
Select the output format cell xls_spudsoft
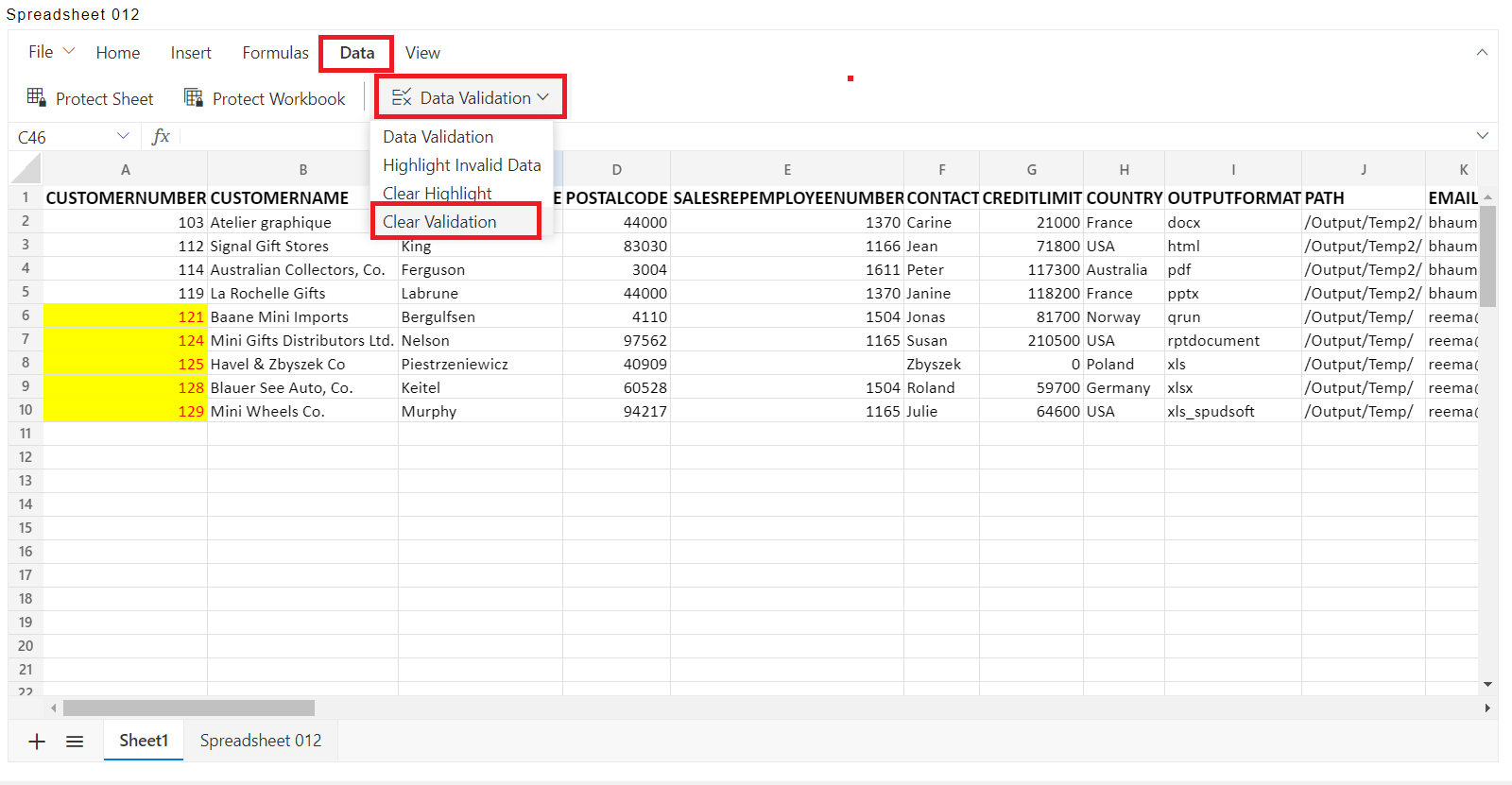coord(1233,411)
